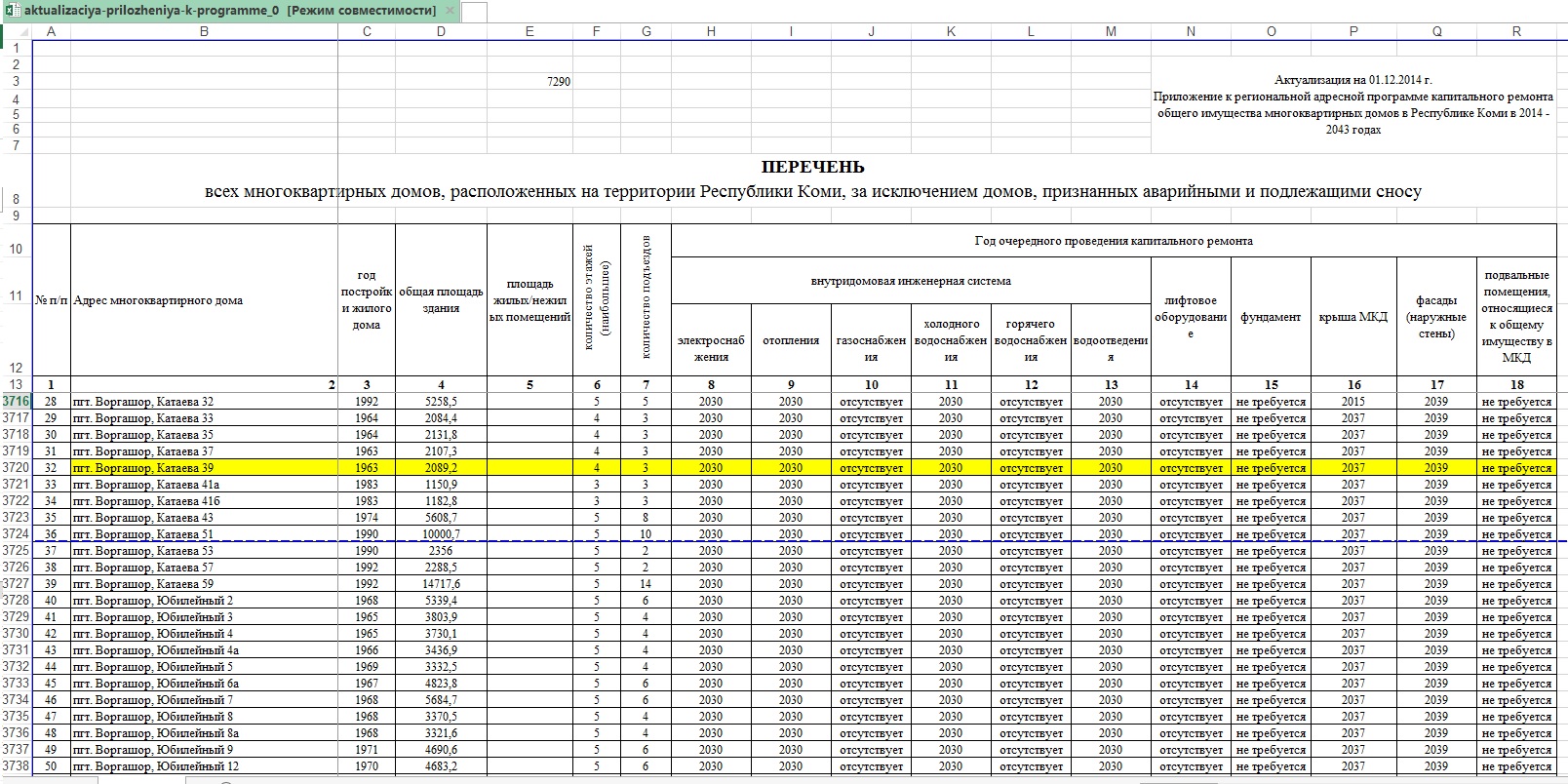The height and width of the screenshot is (784, 1568).
Task: Select cell 'пгт. Воргашор, Катаева 59'
Action: pos(204,584)
